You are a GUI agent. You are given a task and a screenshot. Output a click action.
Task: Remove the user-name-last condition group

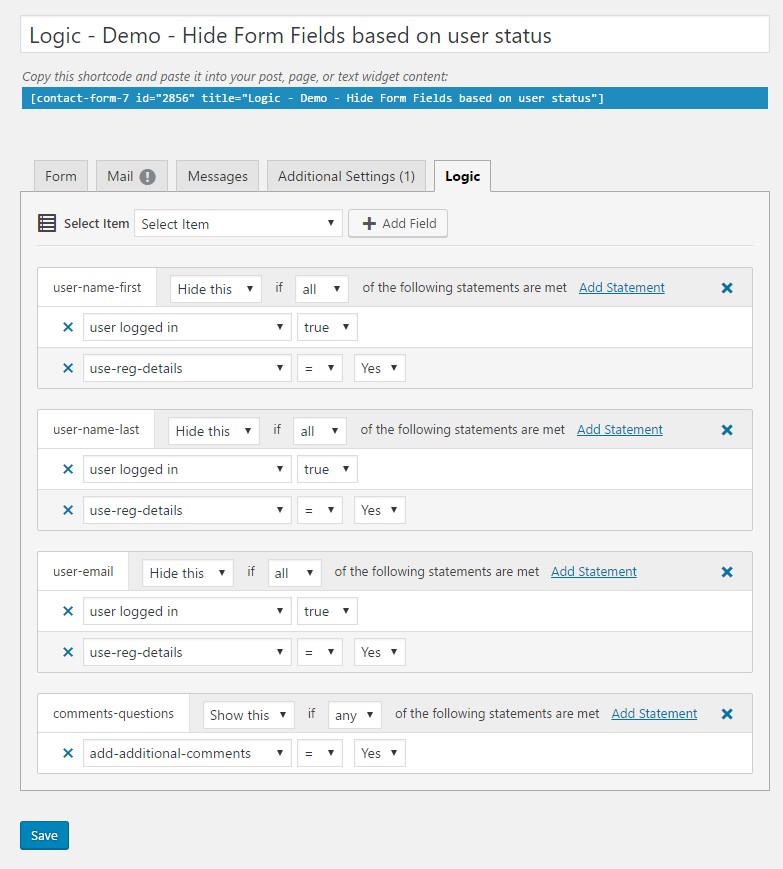[727, 429]
